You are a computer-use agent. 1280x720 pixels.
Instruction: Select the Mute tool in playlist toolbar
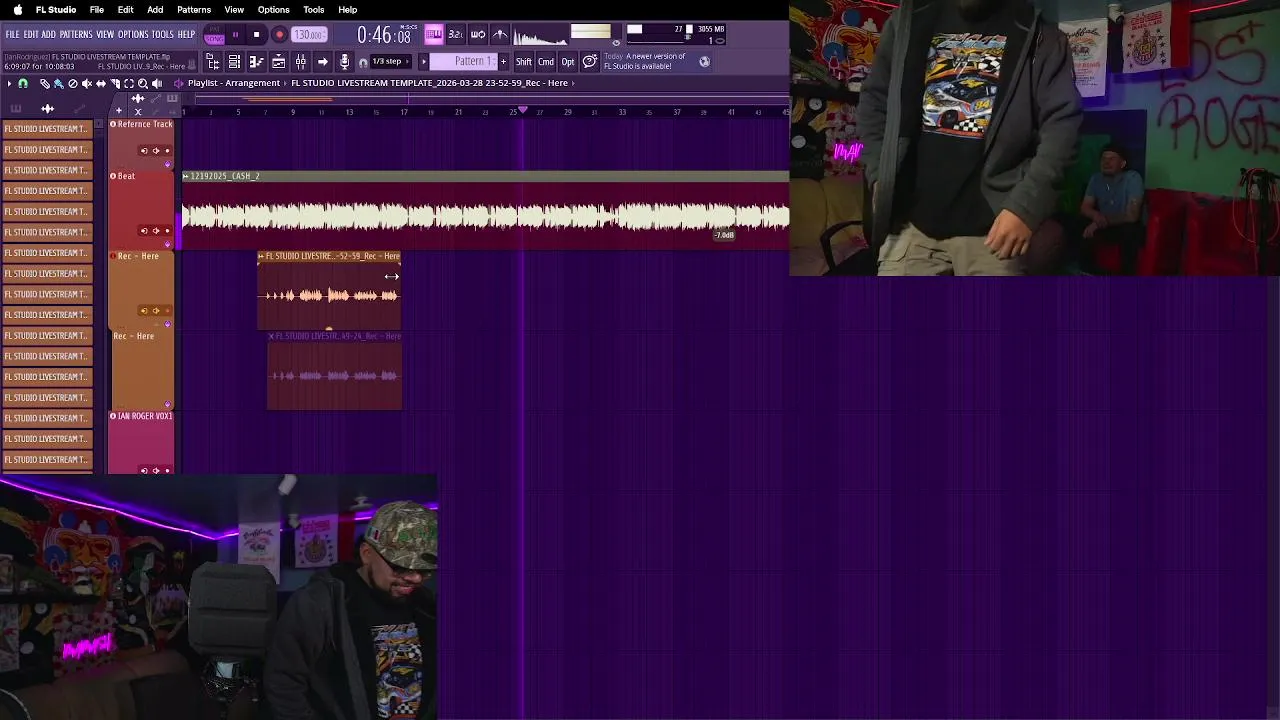point(86,83)
